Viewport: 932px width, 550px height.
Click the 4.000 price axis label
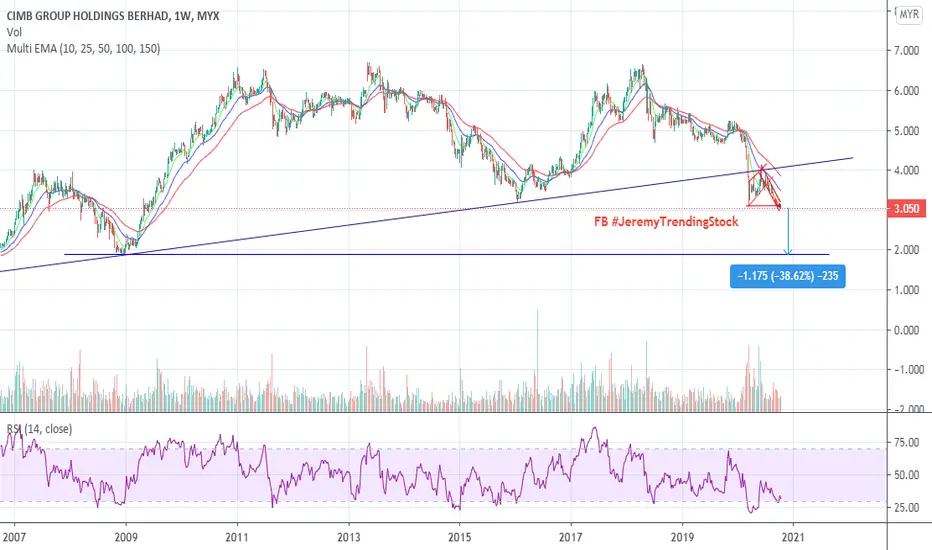point(906,171)
